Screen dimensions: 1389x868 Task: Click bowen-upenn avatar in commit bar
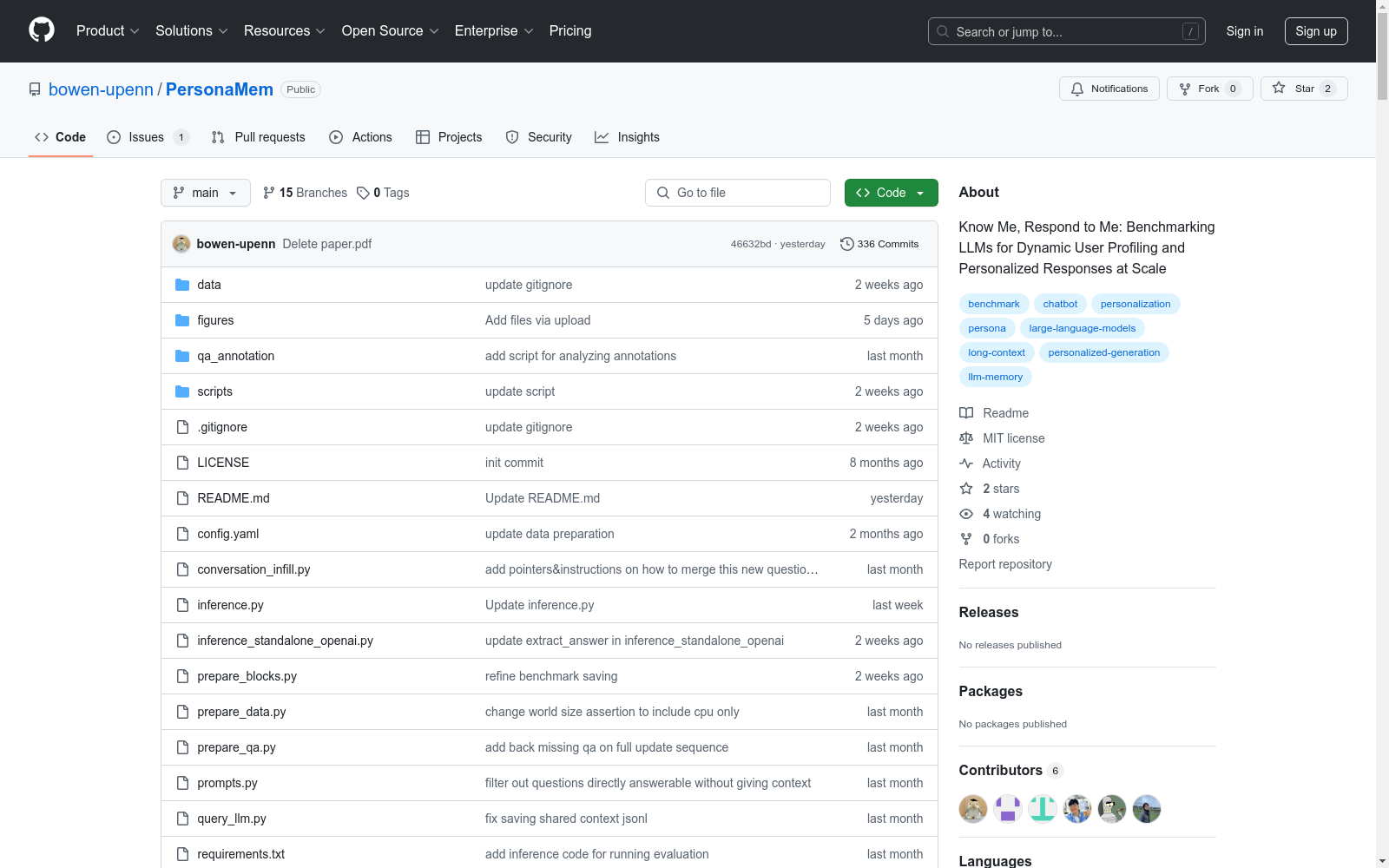coord(181,244)
